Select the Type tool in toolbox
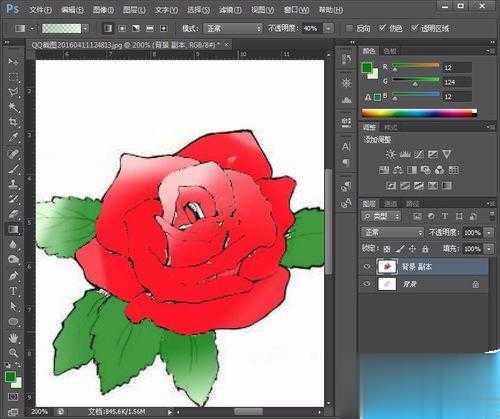The height and width of the screenshot is (419, 500). (x=13, y=291)
